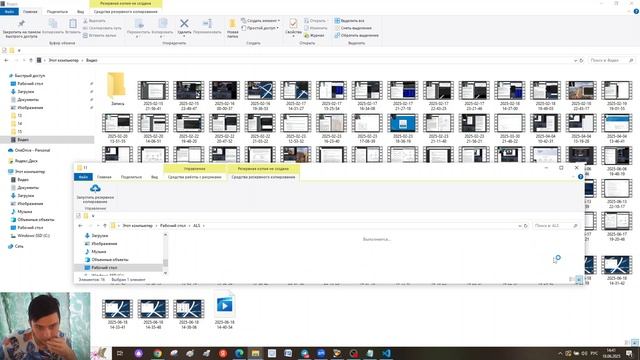Click the Copy (Копировать) clipboard icon
The width and height of the screenshot is (640, 360).
[53, 24]
